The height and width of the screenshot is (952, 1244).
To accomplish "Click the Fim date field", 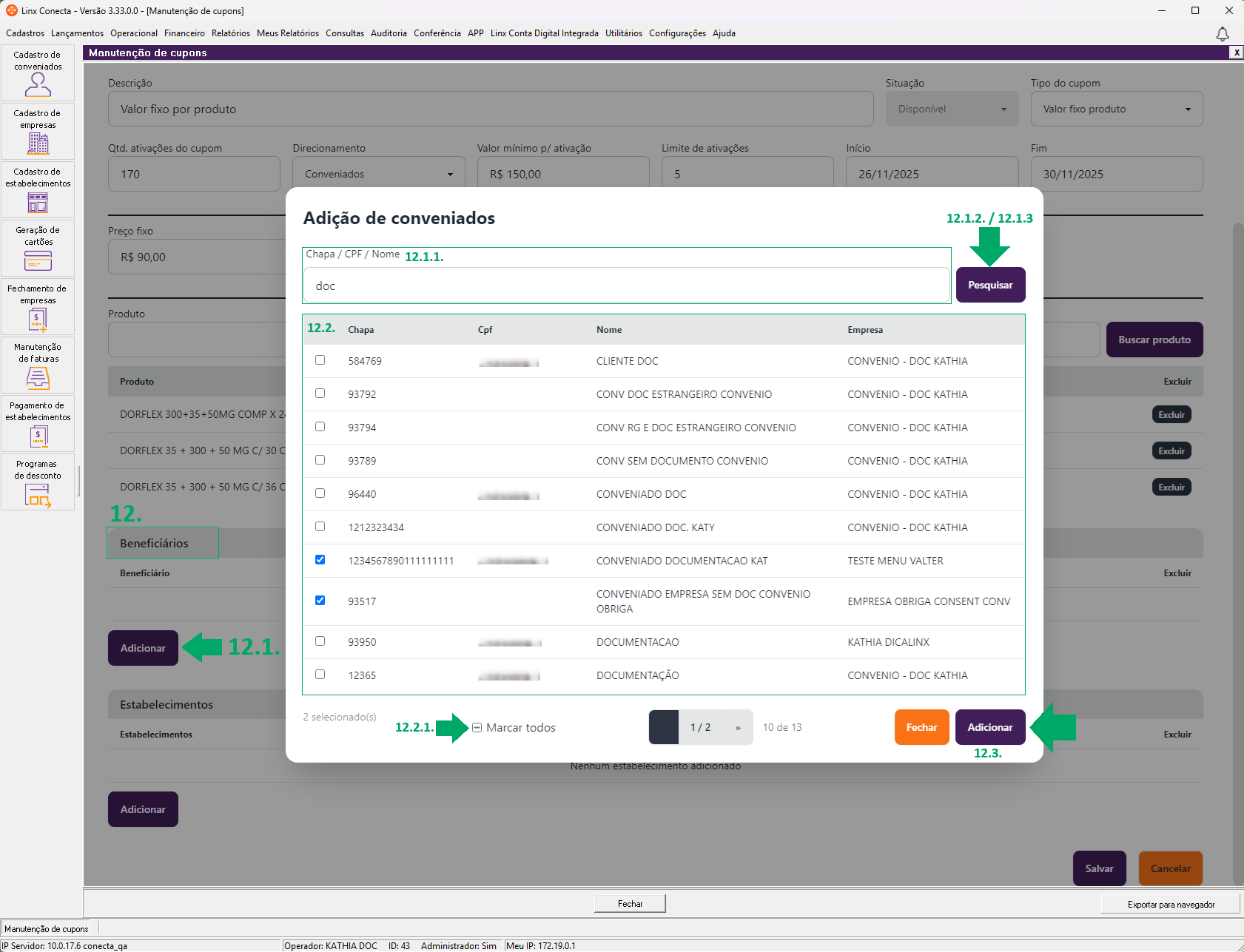I will (1117, 175).
